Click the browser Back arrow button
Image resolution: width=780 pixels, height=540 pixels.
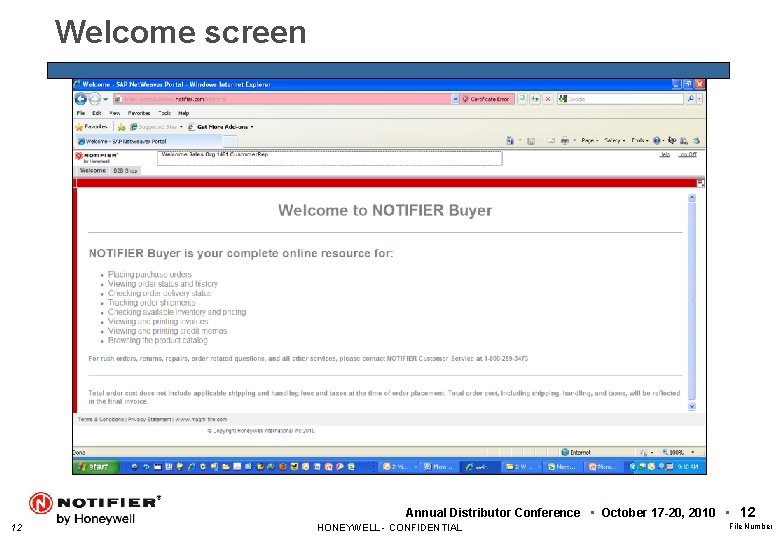click(x=80, y=99)
